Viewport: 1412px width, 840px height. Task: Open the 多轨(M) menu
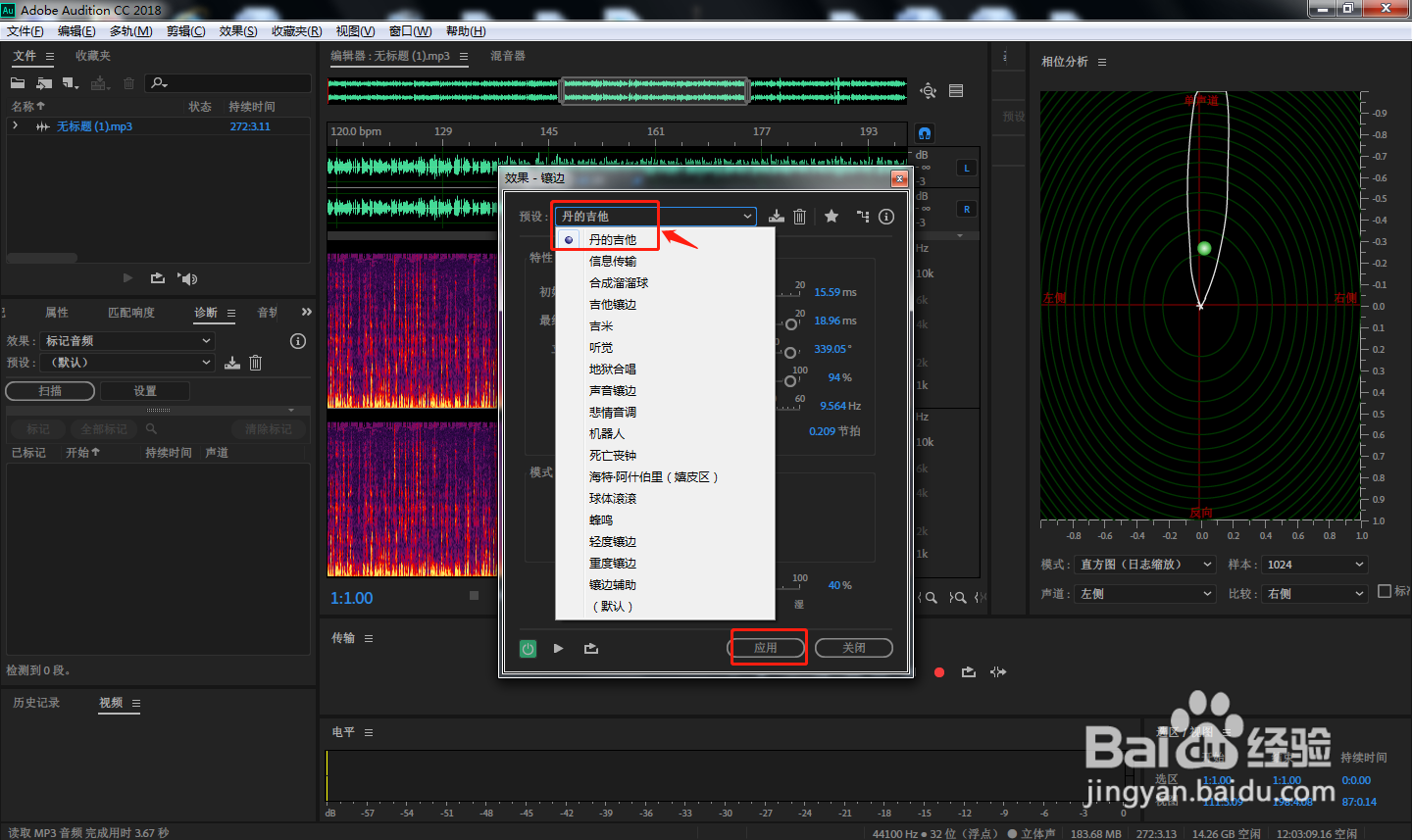click(131, 31)
